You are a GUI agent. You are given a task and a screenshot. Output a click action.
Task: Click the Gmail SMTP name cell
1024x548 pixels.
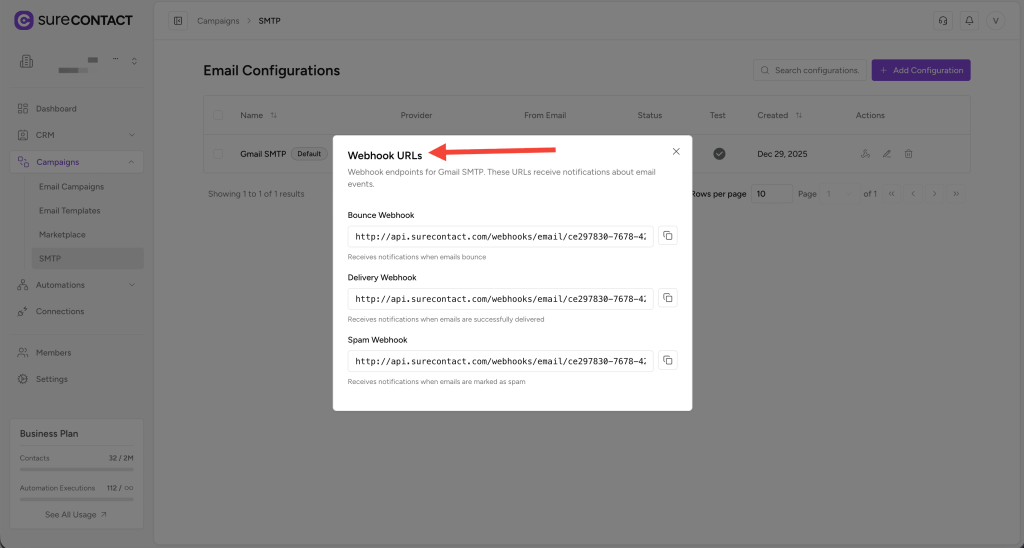click(x=263, y=154)
